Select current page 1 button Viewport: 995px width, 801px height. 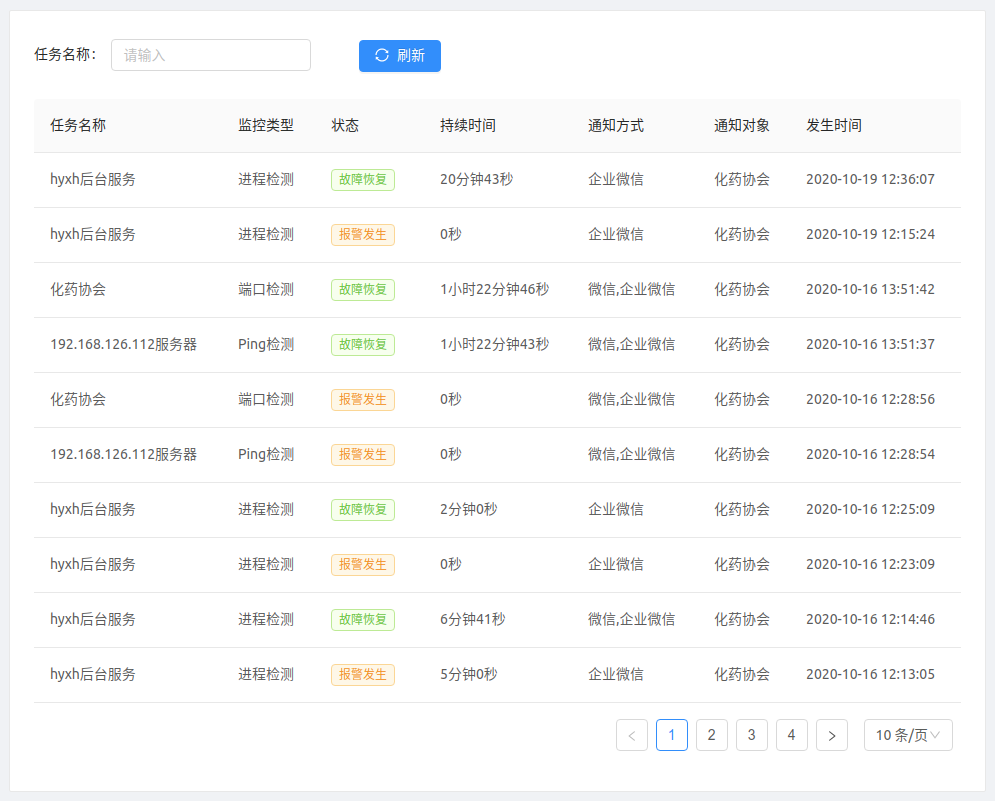pos(672,735)
